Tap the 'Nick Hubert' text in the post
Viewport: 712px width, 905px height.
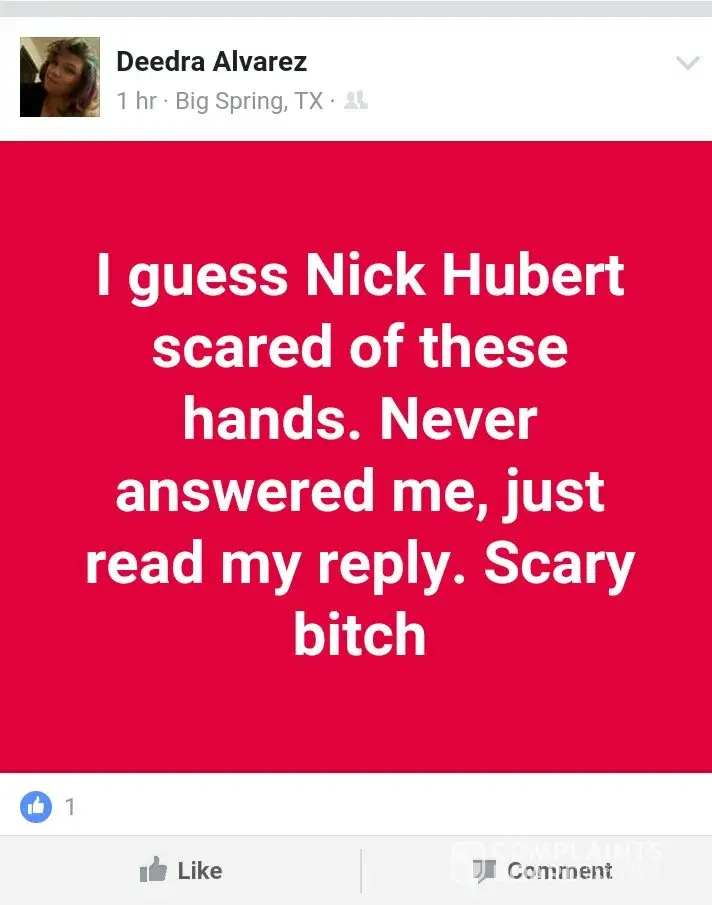(464, 275)
